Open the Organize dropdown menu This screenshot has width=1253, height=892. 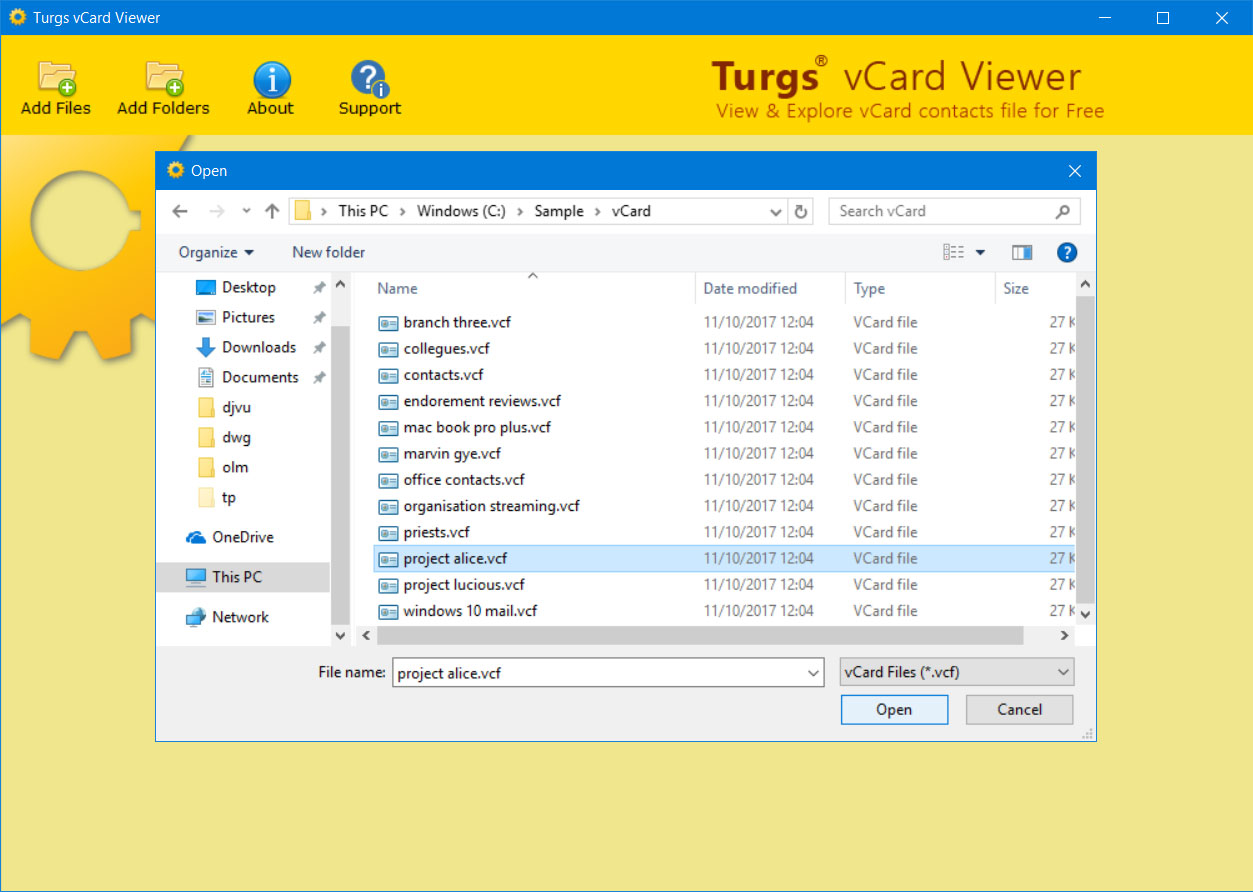pos(216,252)
